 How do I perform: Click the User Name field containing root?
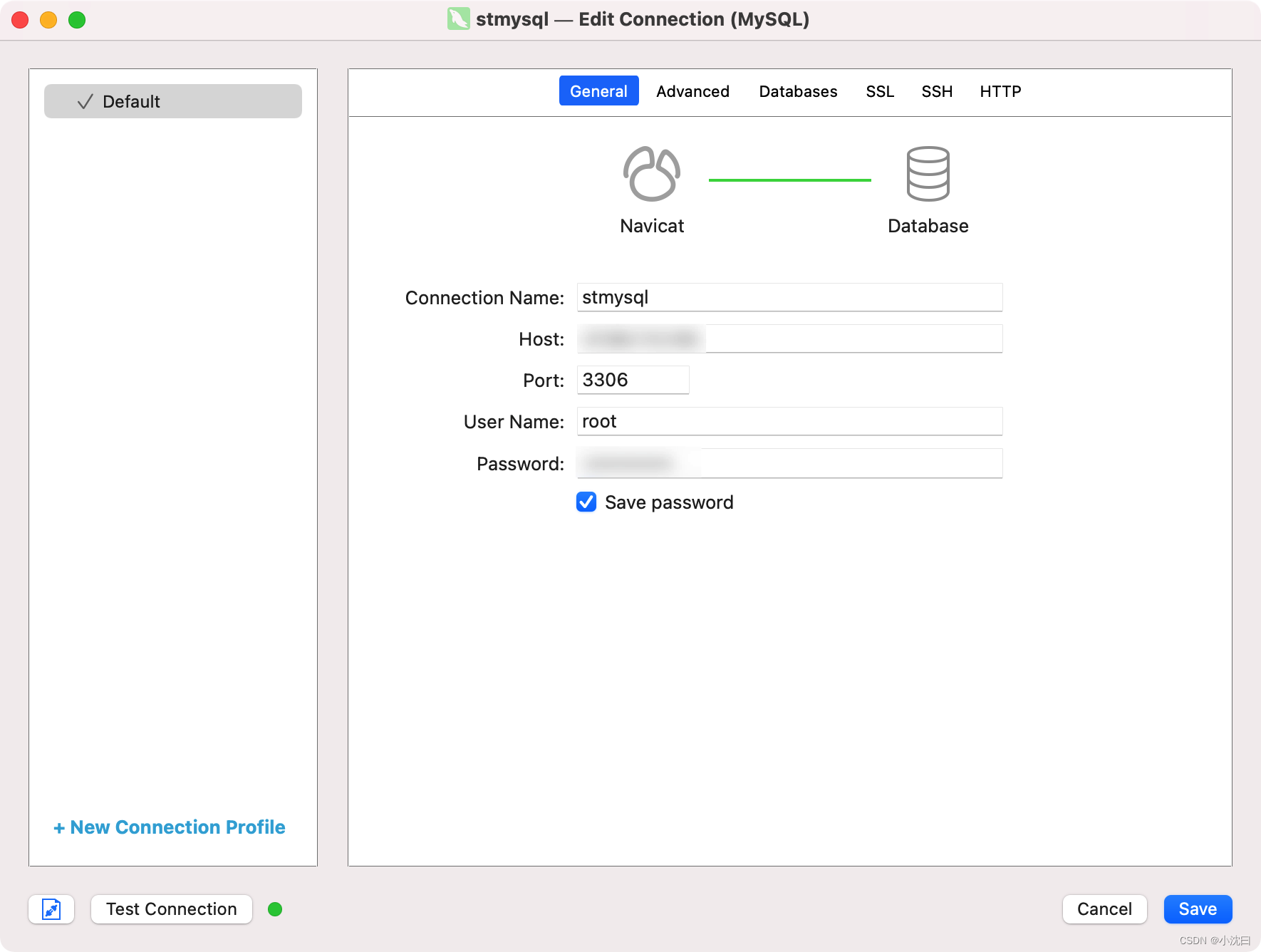point(789,421)
